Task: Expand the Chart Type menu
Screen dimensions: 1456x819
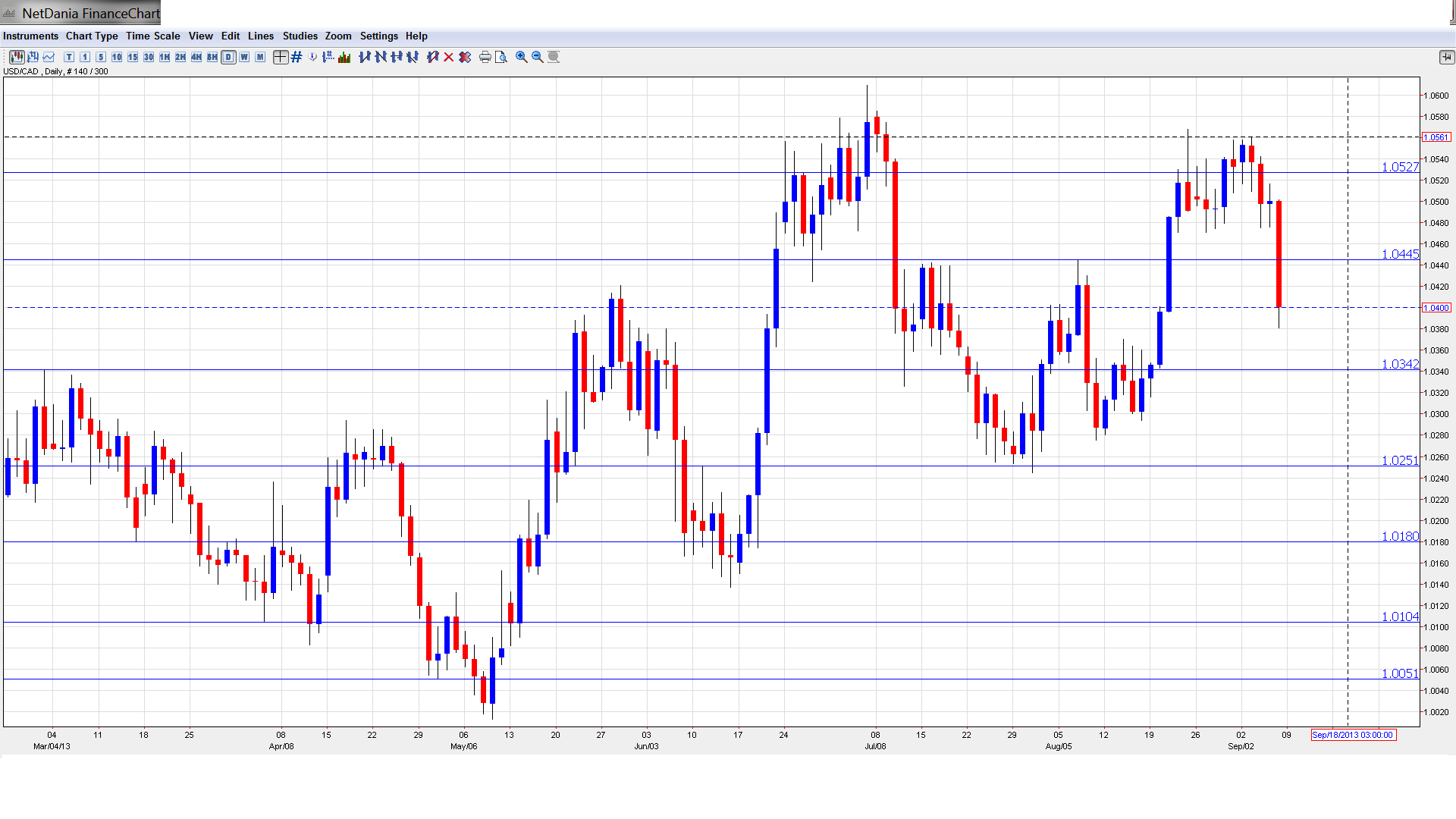Action: tap(92, 36)
